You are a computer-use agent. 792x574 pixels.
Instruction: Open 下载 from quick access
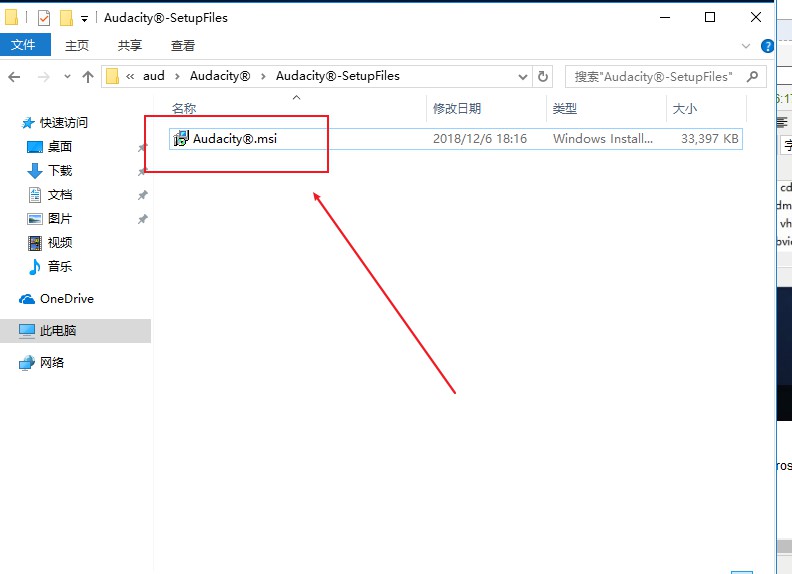point(60,171)
